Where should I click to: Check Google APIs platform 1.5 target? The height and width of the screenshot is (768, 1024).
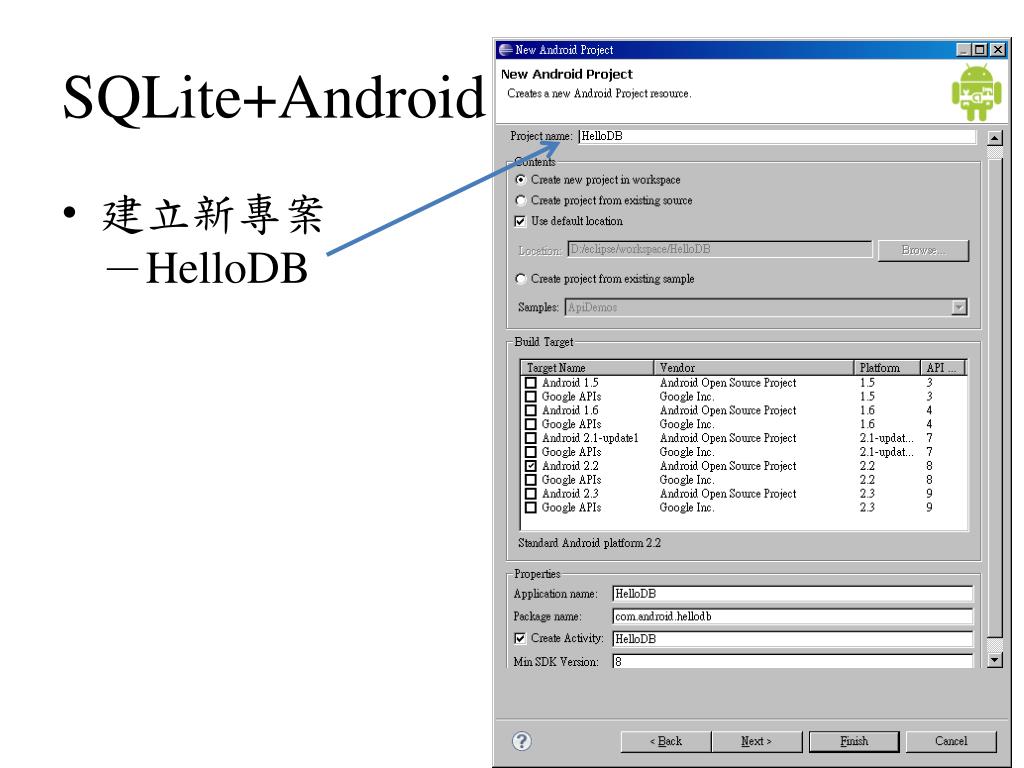(x=531, y=396)
